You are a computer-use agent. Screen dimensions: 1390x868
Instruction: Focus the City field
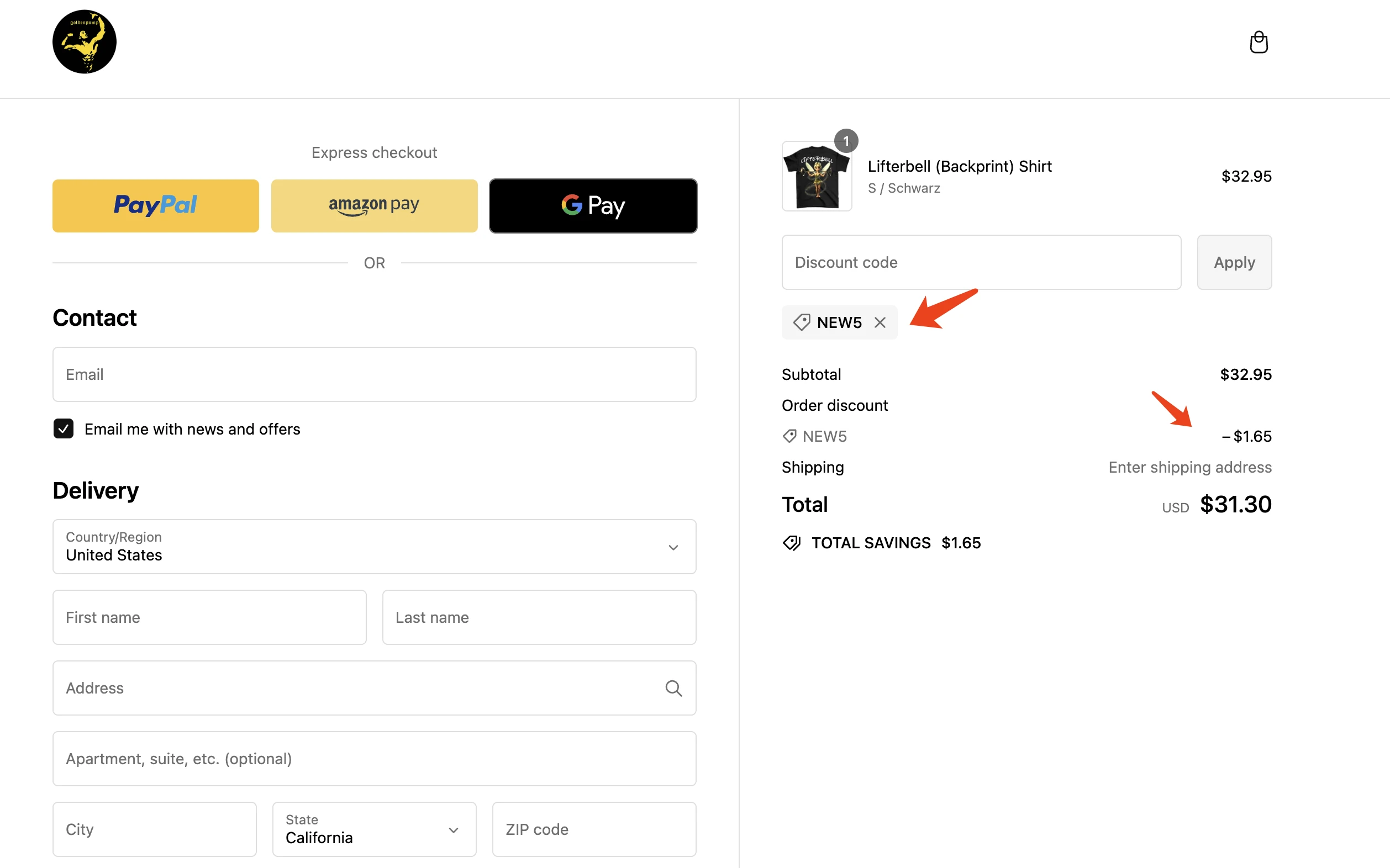[155, 829]
